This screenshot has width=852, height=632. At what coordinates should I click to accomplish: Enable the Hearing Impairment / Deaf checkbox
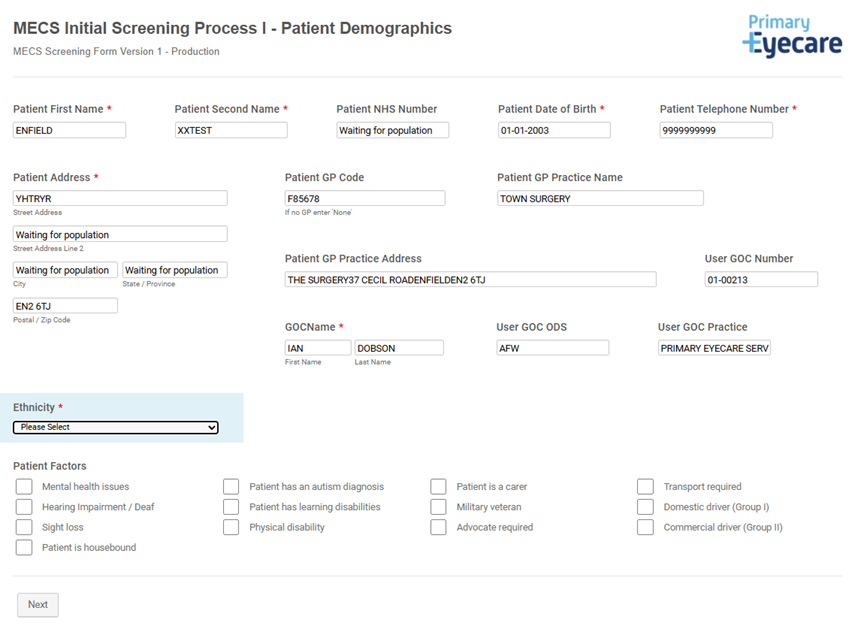[x=24, y=506]
